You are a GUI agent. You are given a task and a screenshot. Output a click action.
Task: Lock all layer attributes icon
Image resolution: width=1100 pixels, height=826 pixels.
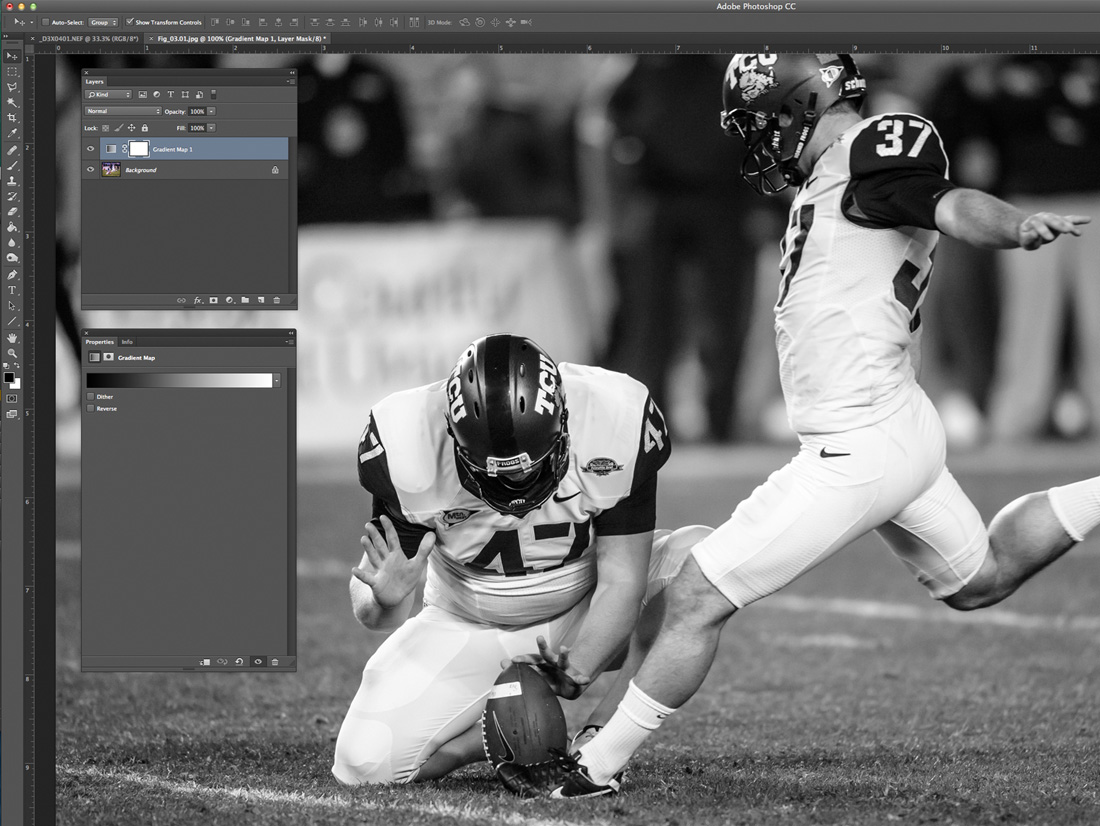145,128
